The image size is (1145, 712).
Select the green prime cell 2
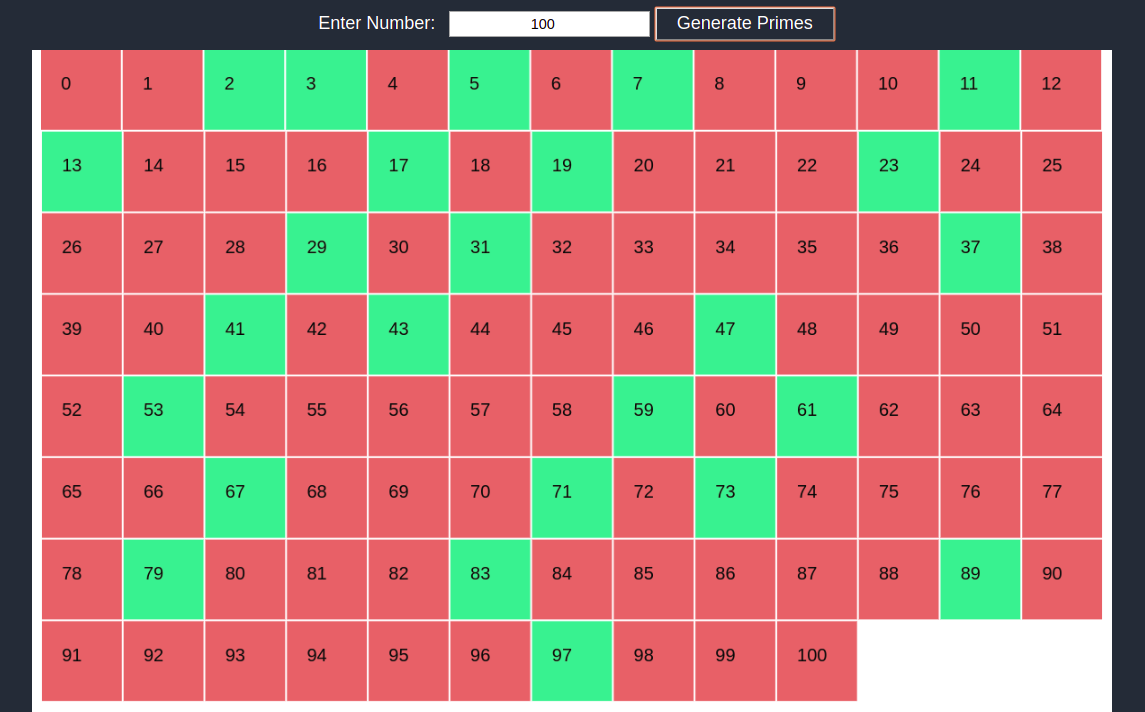(x=244, y=90)
